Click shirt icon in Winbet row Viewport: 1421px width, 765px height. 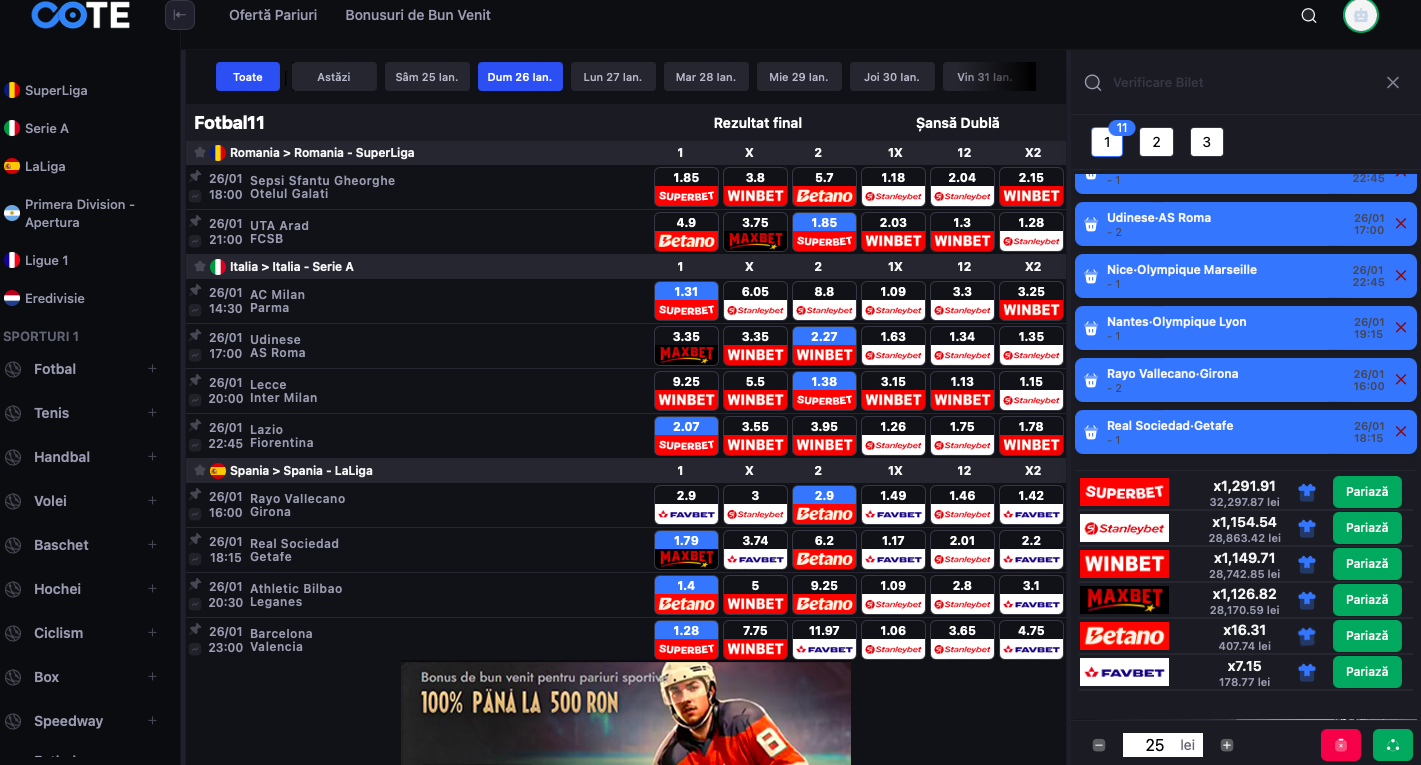click(x=1306, y=564)
